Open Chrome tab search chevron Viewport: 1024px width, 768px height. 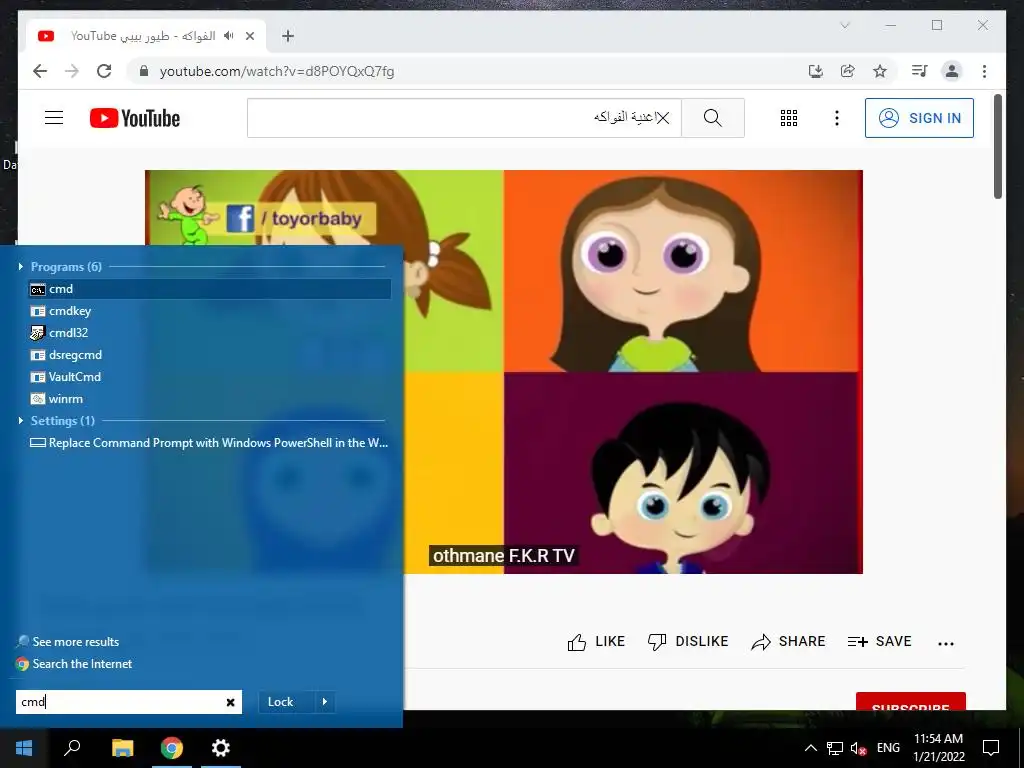pos(845,25)
